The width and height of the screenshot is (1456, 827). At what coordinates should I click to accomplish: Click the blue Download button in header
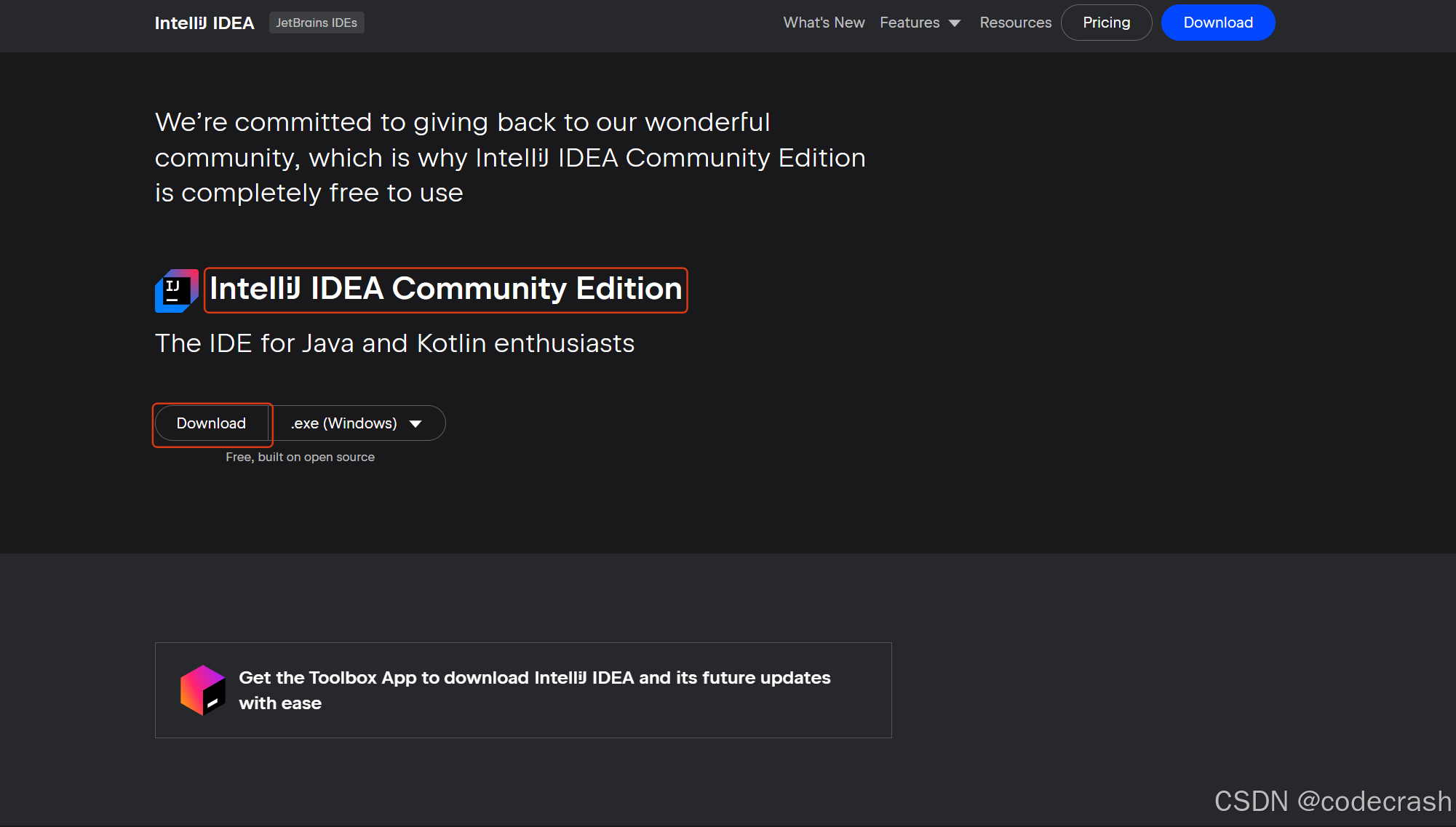1218,23
